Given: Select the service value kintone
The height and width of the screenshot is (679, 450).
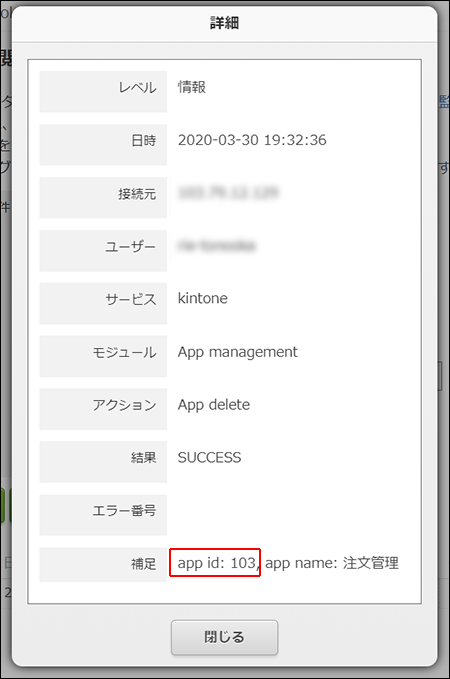Looking at the screenshot, I should point(202,298).
